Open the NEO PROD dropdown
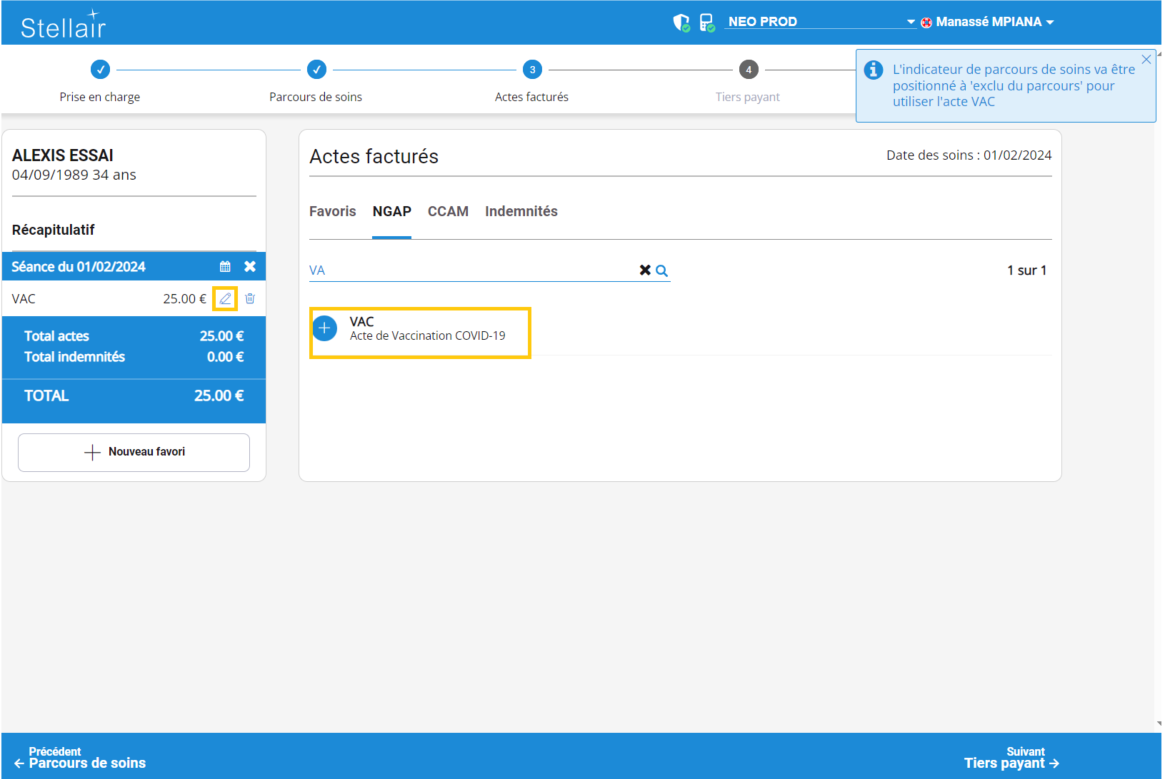Viewport: 1163px width, 779px height. pyautogui.click(x=821, y=22)
